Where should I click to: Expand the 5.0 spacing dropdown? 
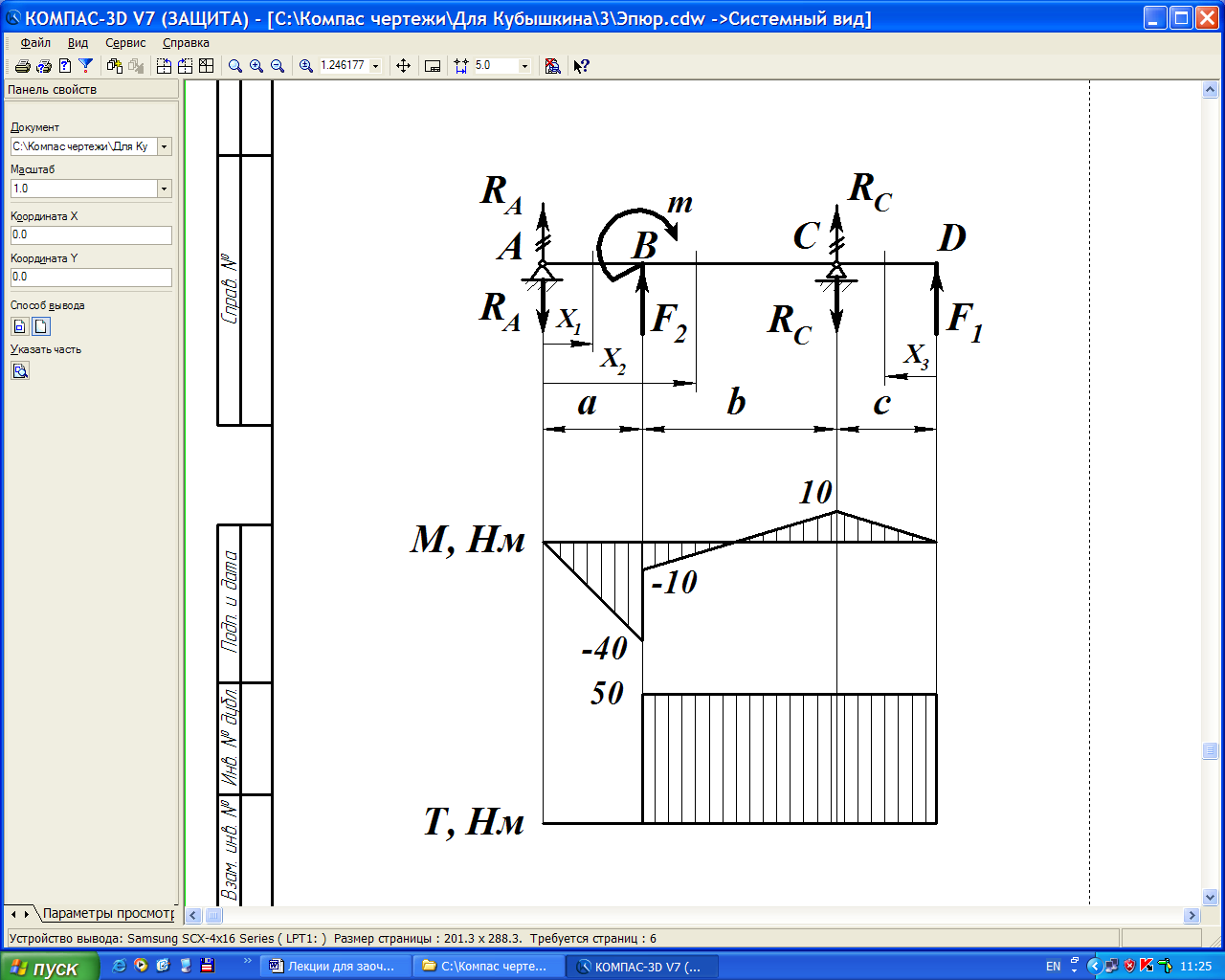pyautogui.click(x=524, y=66)
